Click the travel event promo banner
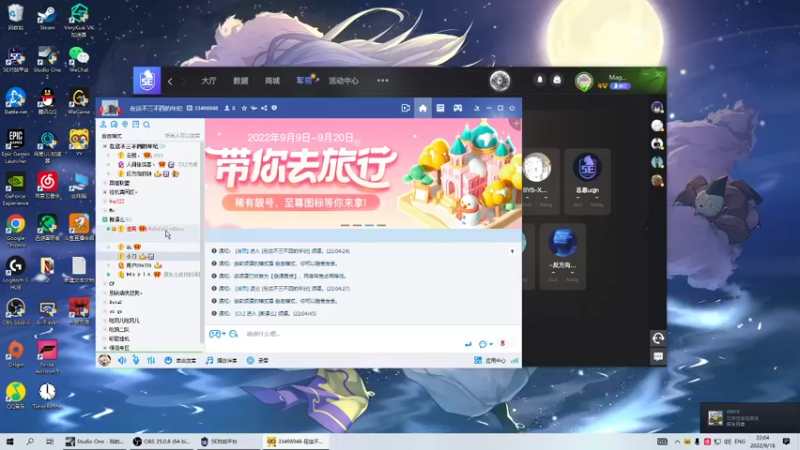The image size is (800, 450). [x=363, y=173]
